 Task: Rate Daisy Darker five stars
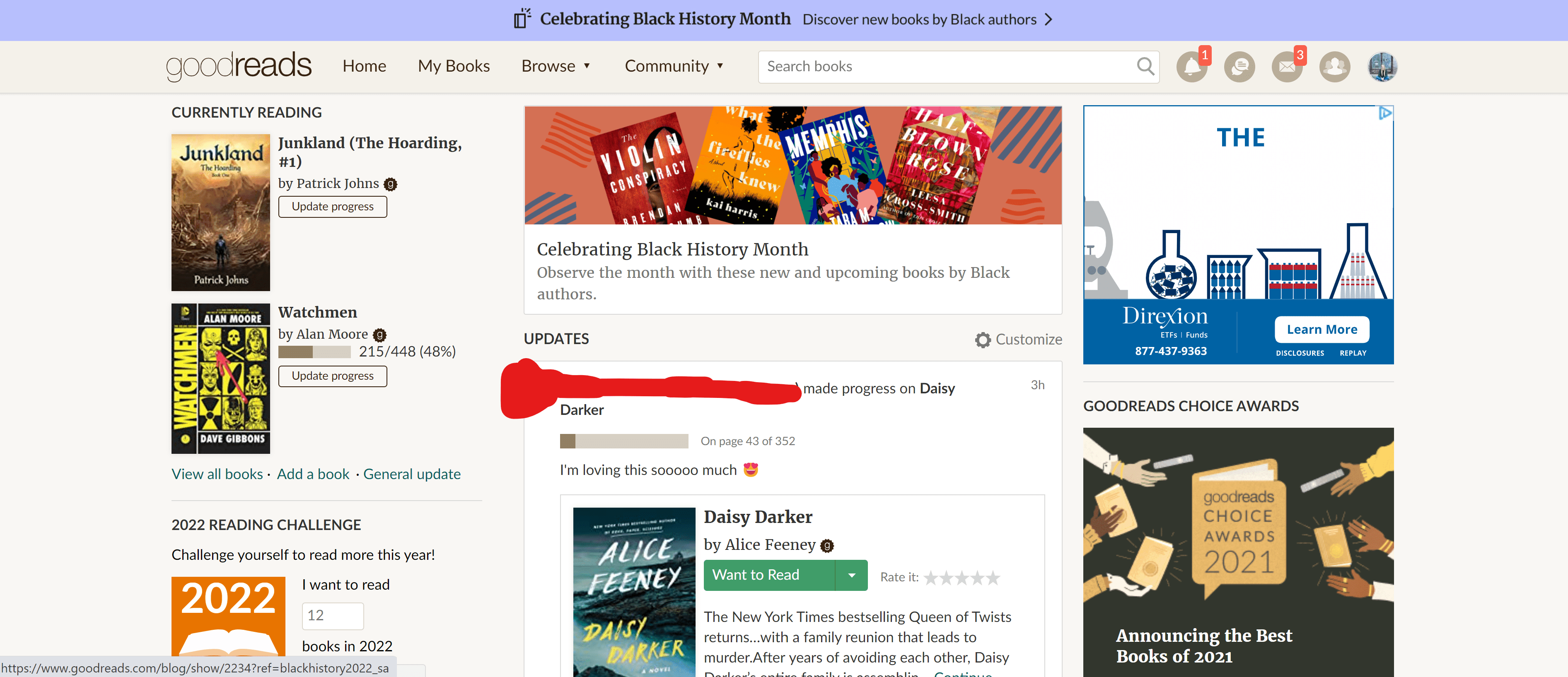pyautogui.click(x=993, y=577)
